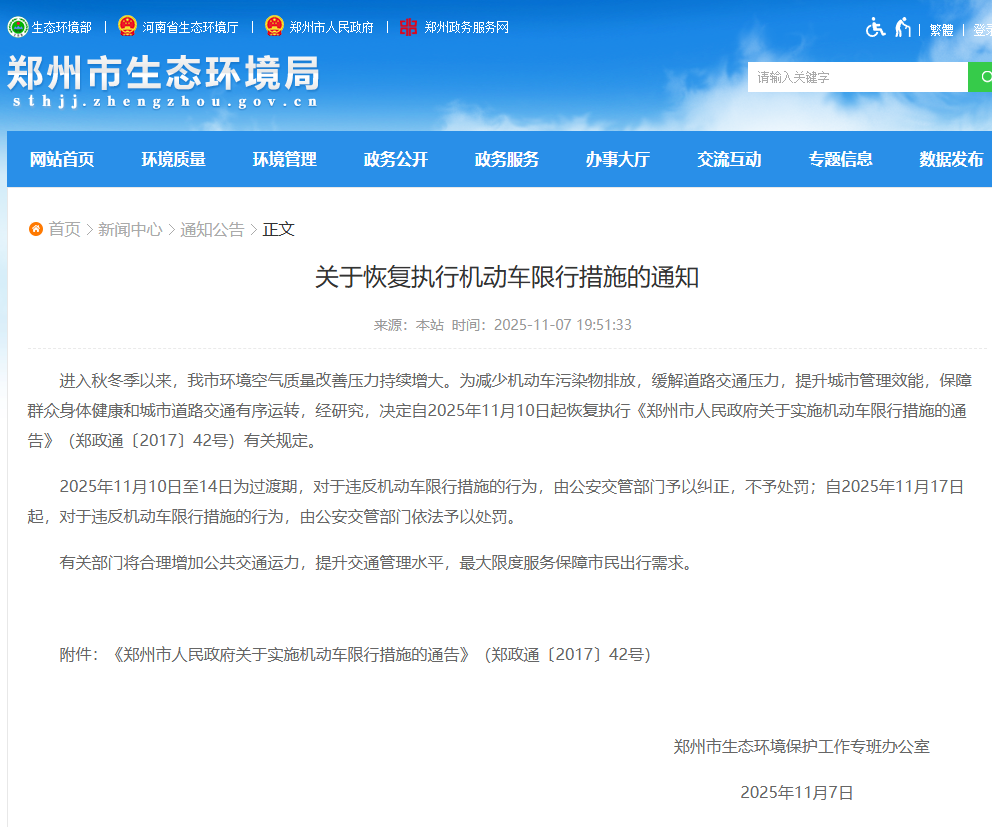Viewport: 992px width, 827px height.
Task: Open the 登录 login option
Action: tap(983, 29)
